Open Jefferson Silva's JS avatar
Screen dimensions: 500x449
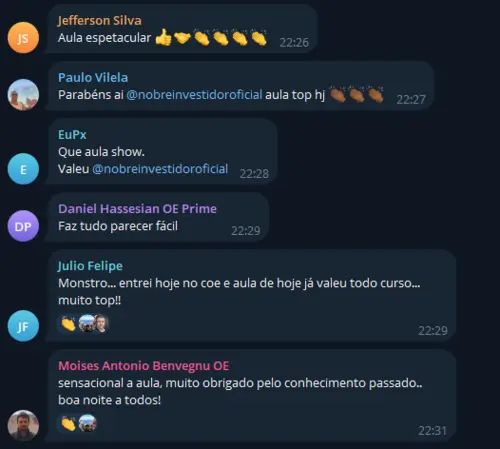[x=23, y=38]
